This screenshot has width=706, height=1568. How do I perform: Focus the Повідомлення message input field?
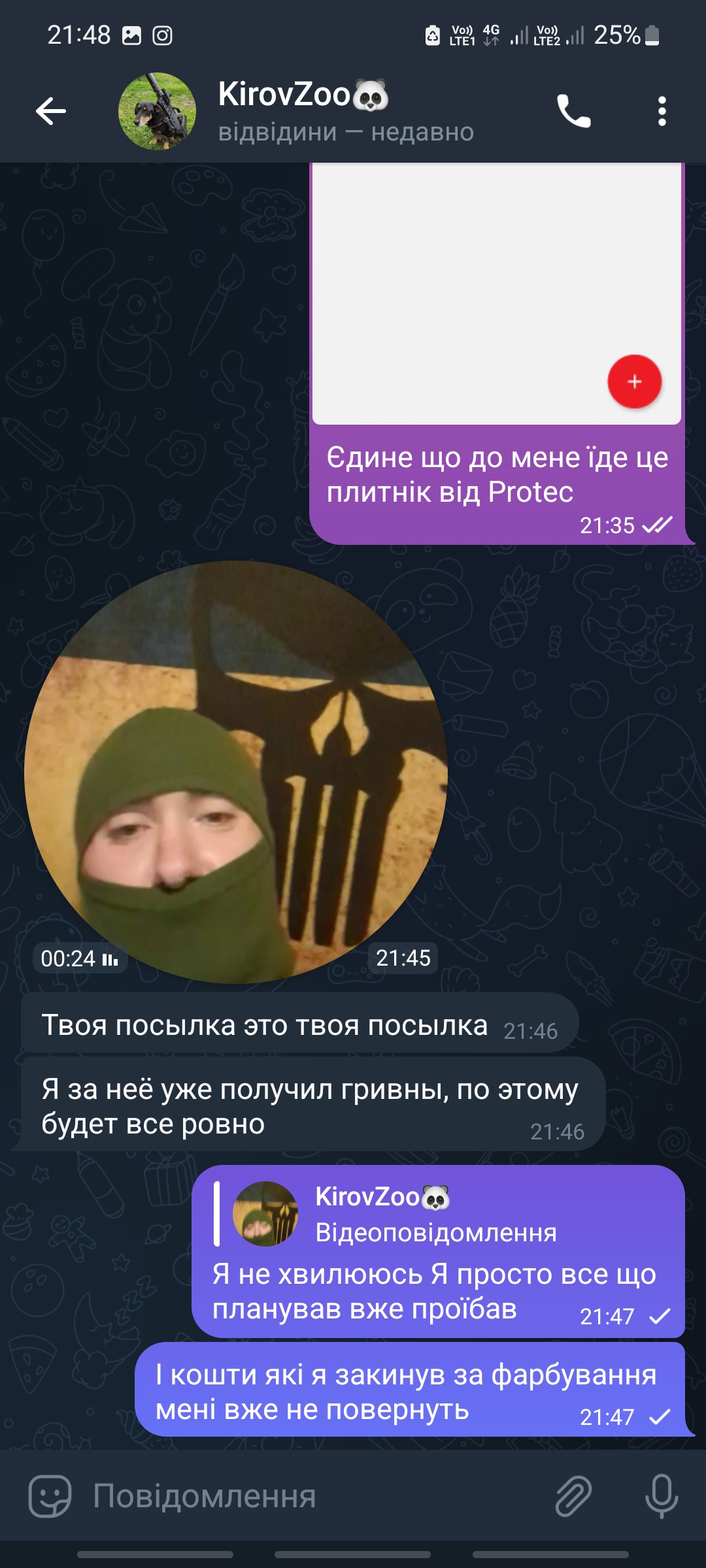[x=314, y=1496]
